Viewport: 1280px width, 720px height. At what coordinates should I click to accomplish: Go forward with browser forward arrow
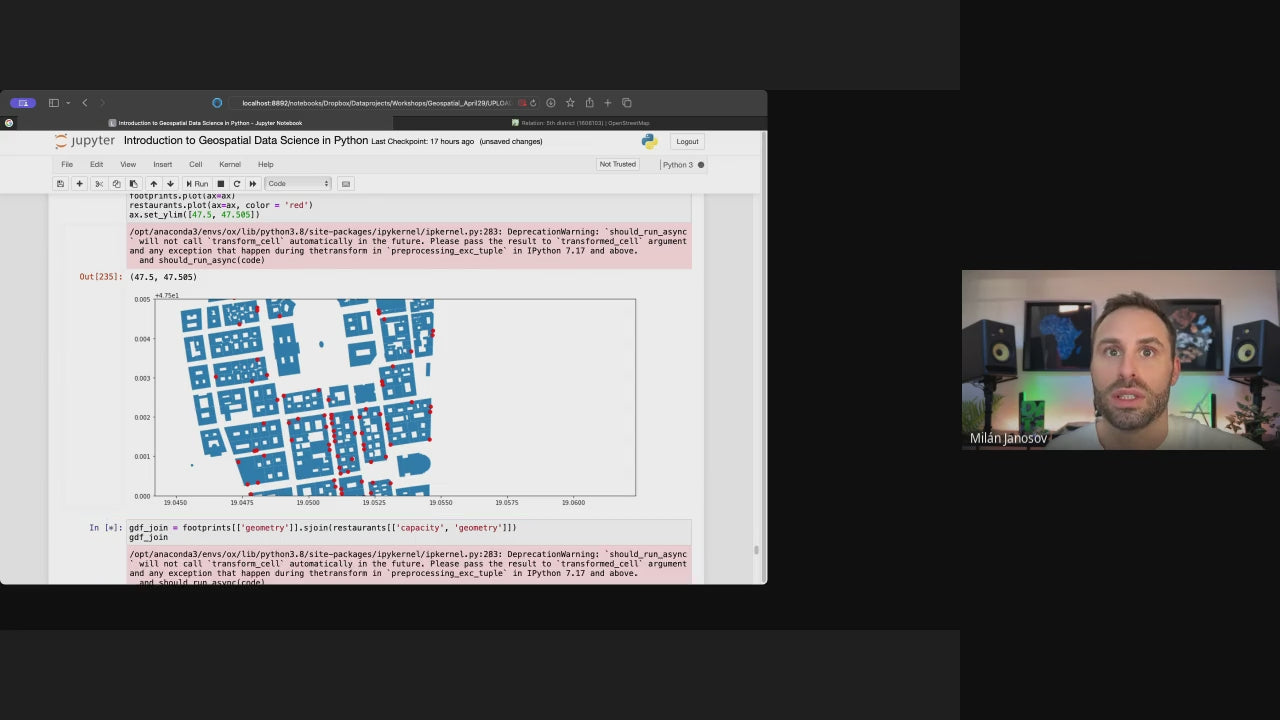coord(102,103)
